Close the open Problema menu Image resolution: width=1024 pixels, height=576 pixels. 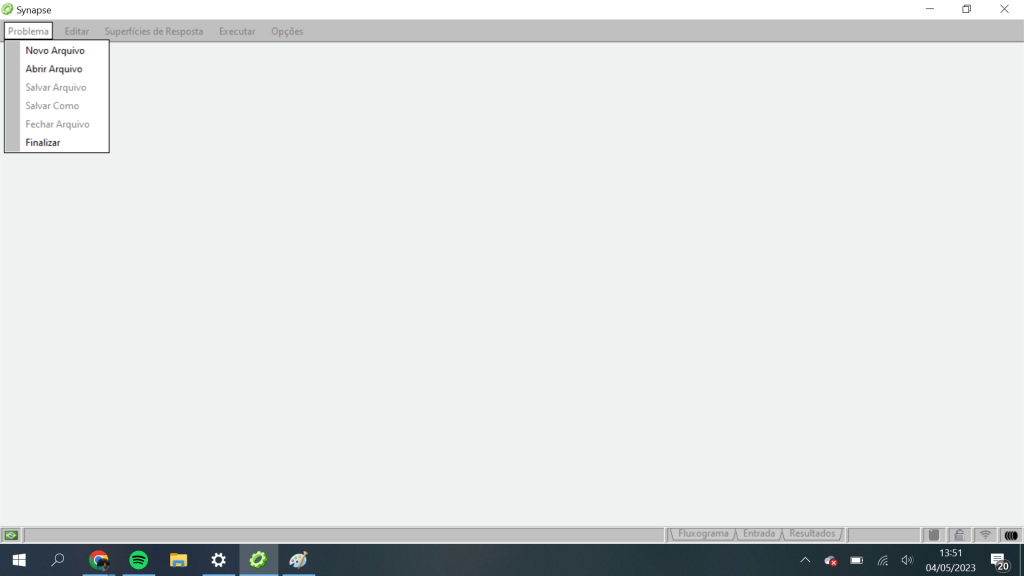[x=28, y=31]
